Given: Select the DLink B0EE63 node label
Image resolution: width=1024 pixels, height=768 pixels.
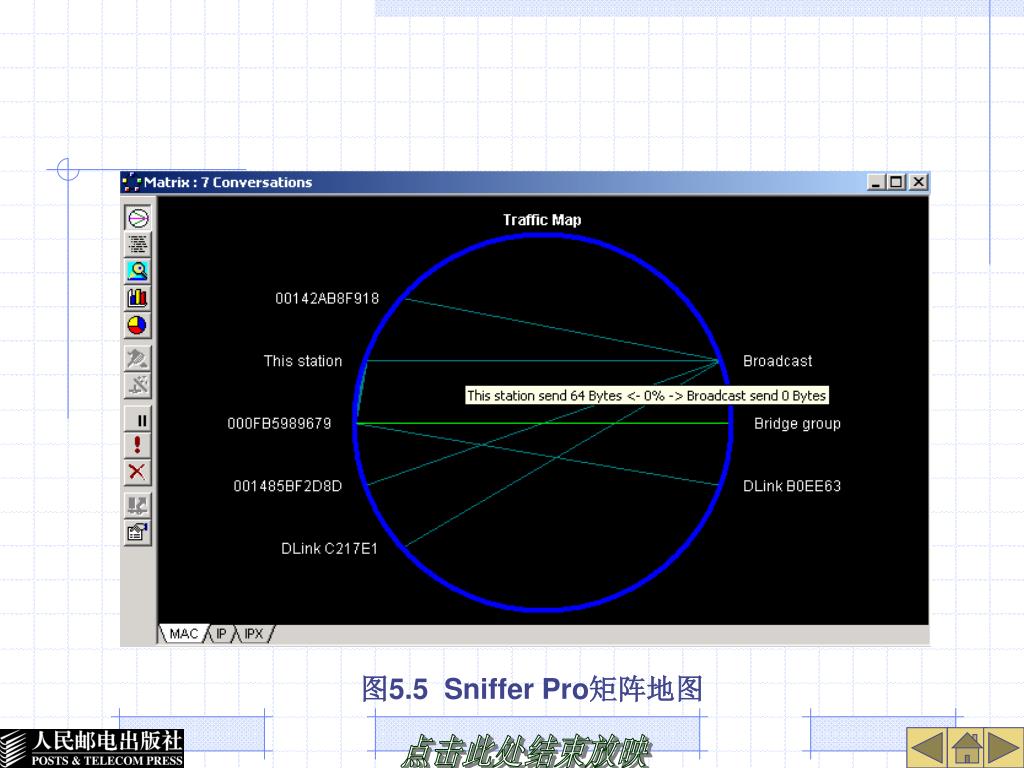Looking at the screenshot, I should tap(792, 486).
